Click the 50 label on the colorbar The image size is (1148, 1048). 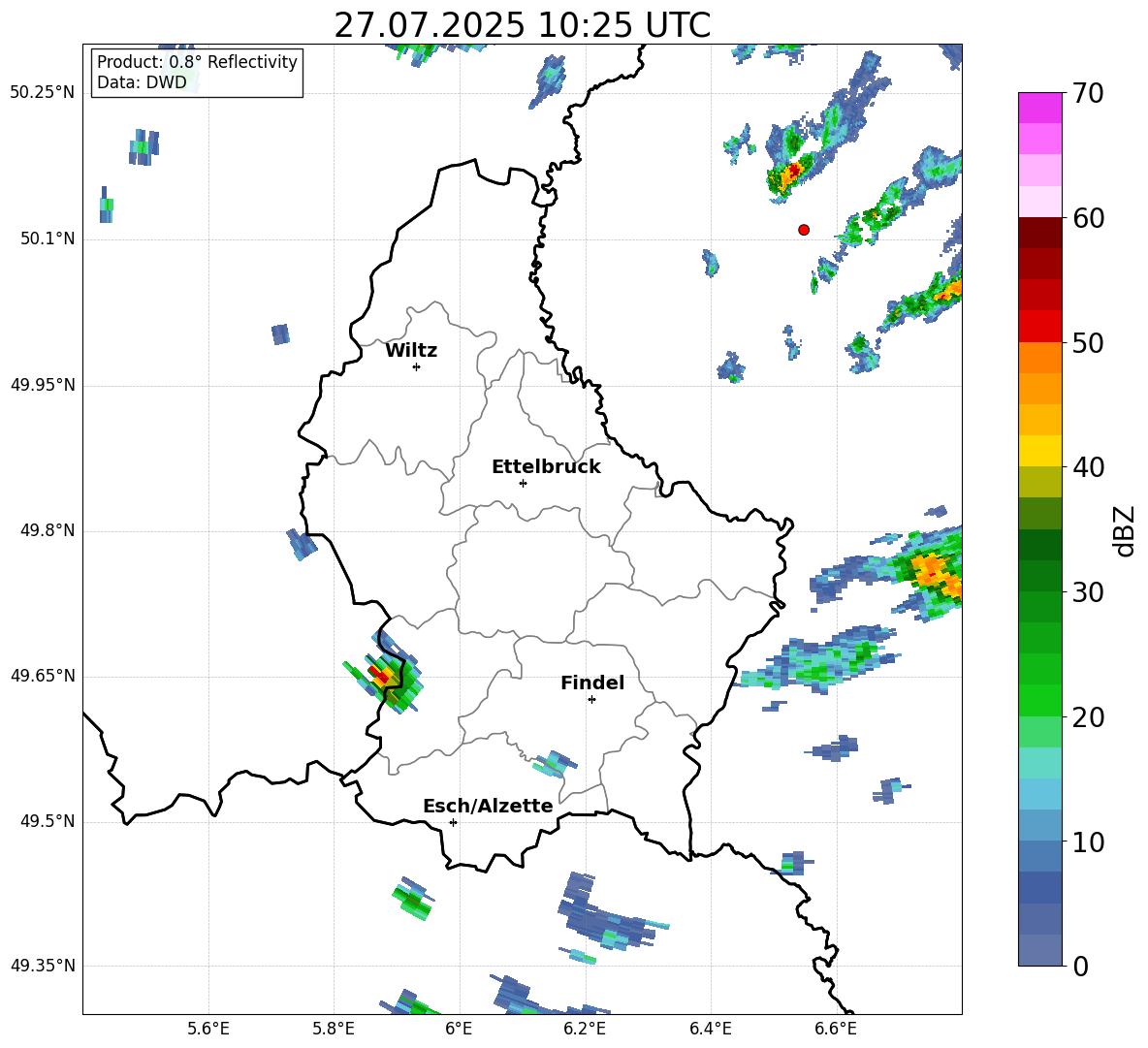point(1087,343)
